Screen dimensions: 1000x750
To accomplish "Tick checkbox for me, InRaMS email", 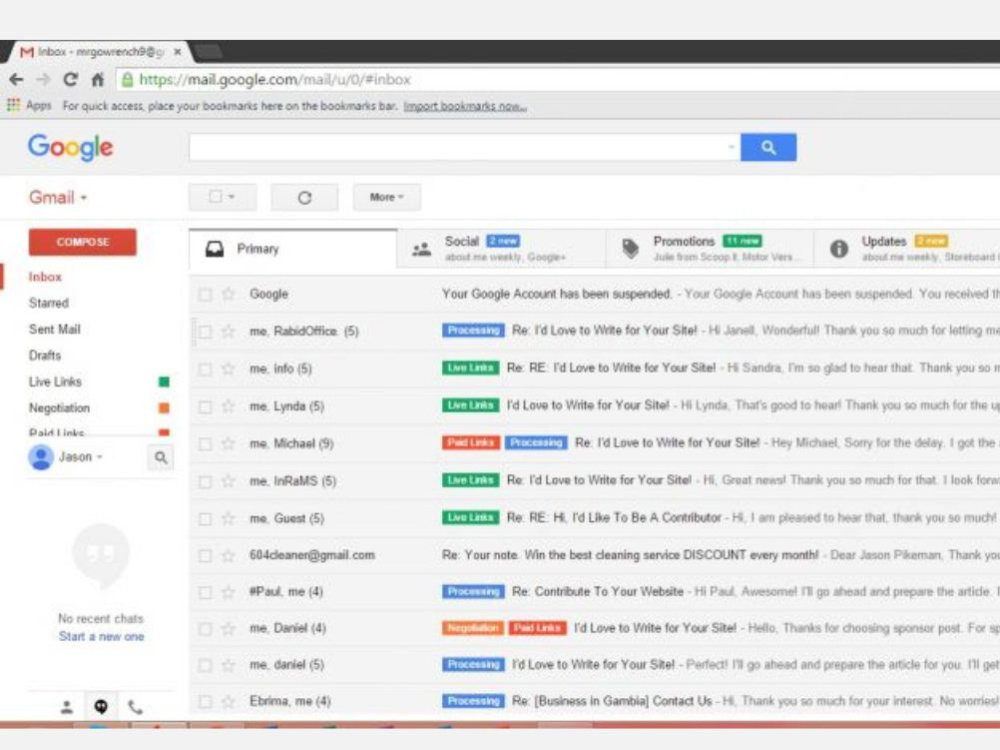I will (205, 482).
